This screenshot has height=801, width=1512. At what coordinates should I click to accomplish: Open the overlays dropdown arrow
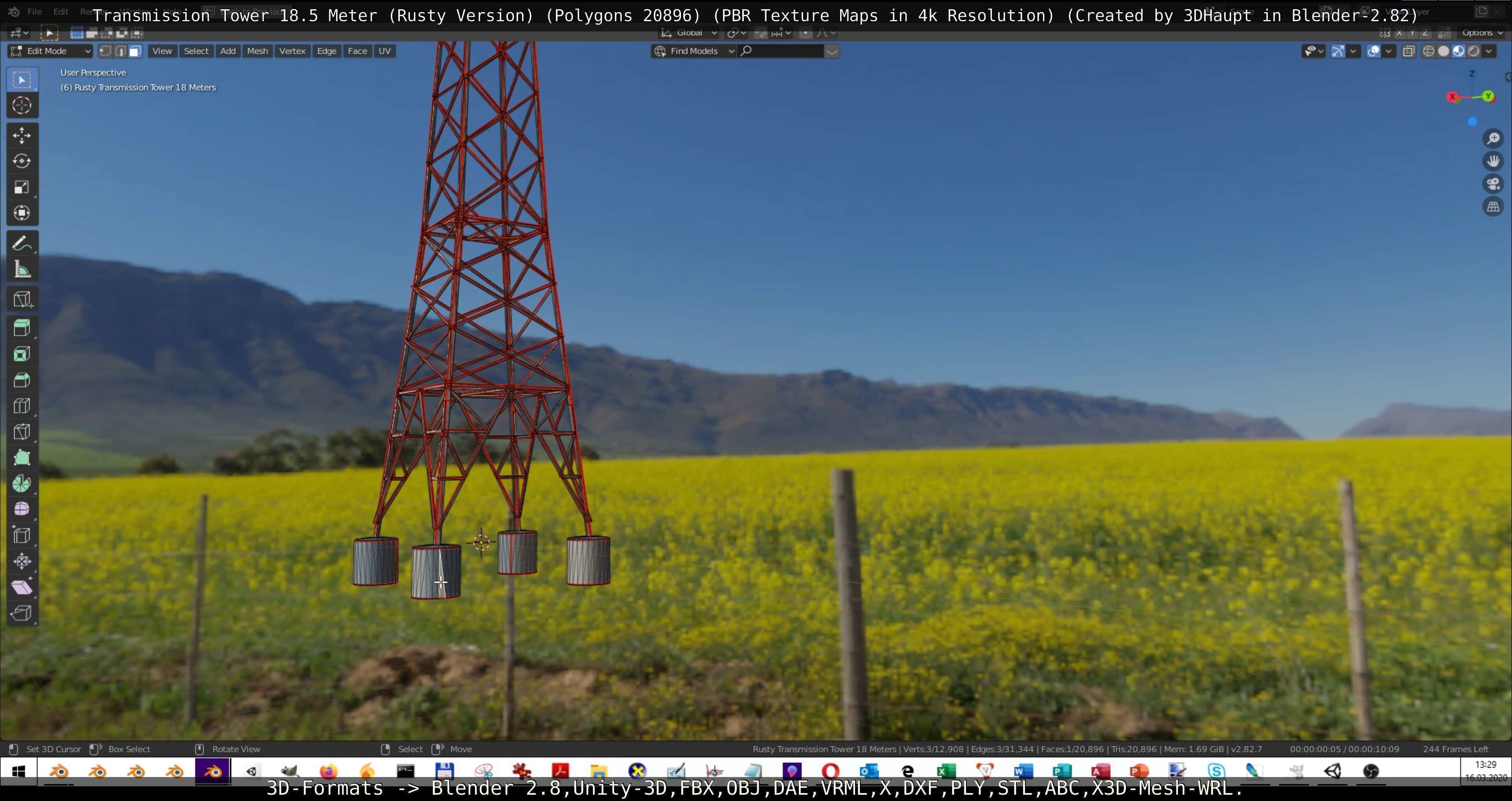[1389, 51]
